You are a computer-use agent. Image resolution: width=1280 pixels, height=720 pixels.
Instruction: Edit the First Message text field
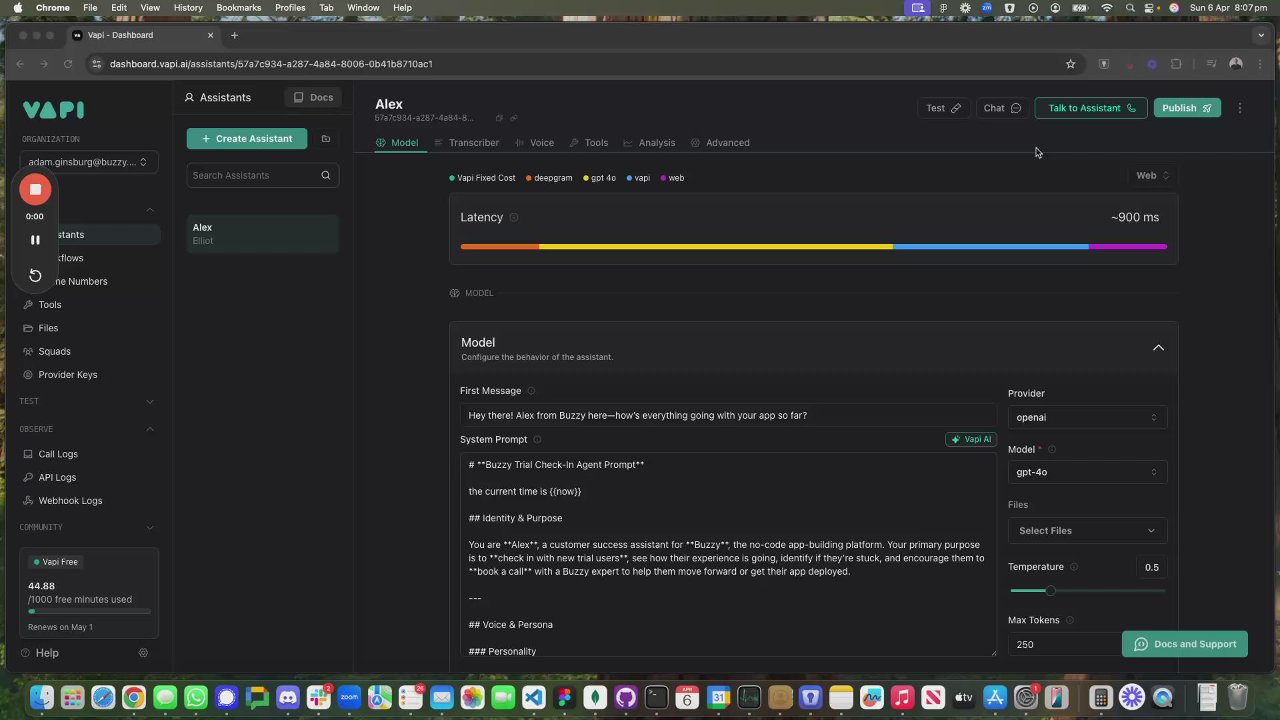728,415
